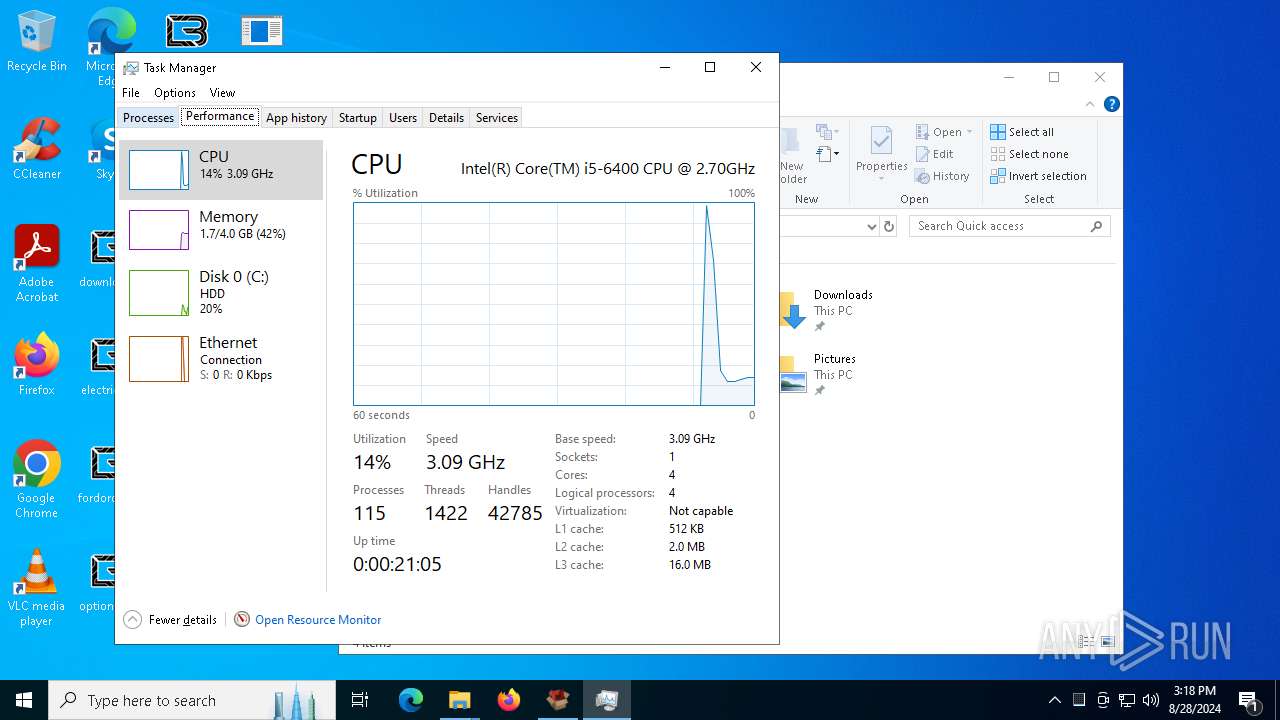Click History in File Explorer ribbon
The width and height of the screenshot is (1280, 720).
coord(942,176)
